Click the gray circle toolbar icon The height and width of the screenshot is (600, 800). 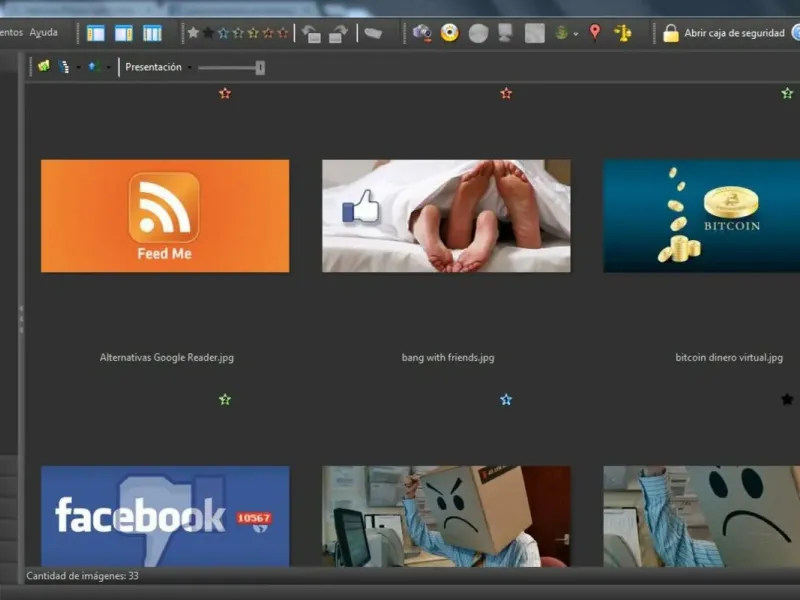click(478, 34)
